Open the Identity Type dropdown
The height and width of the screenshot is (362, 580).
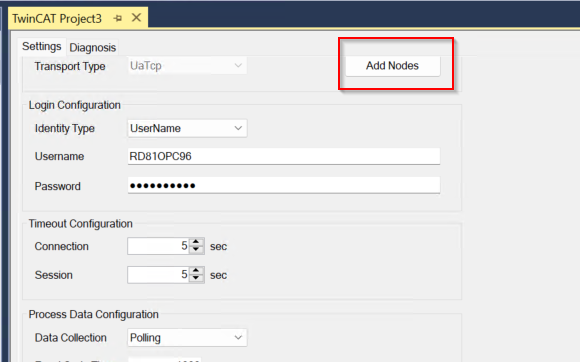tap(187, 128)
